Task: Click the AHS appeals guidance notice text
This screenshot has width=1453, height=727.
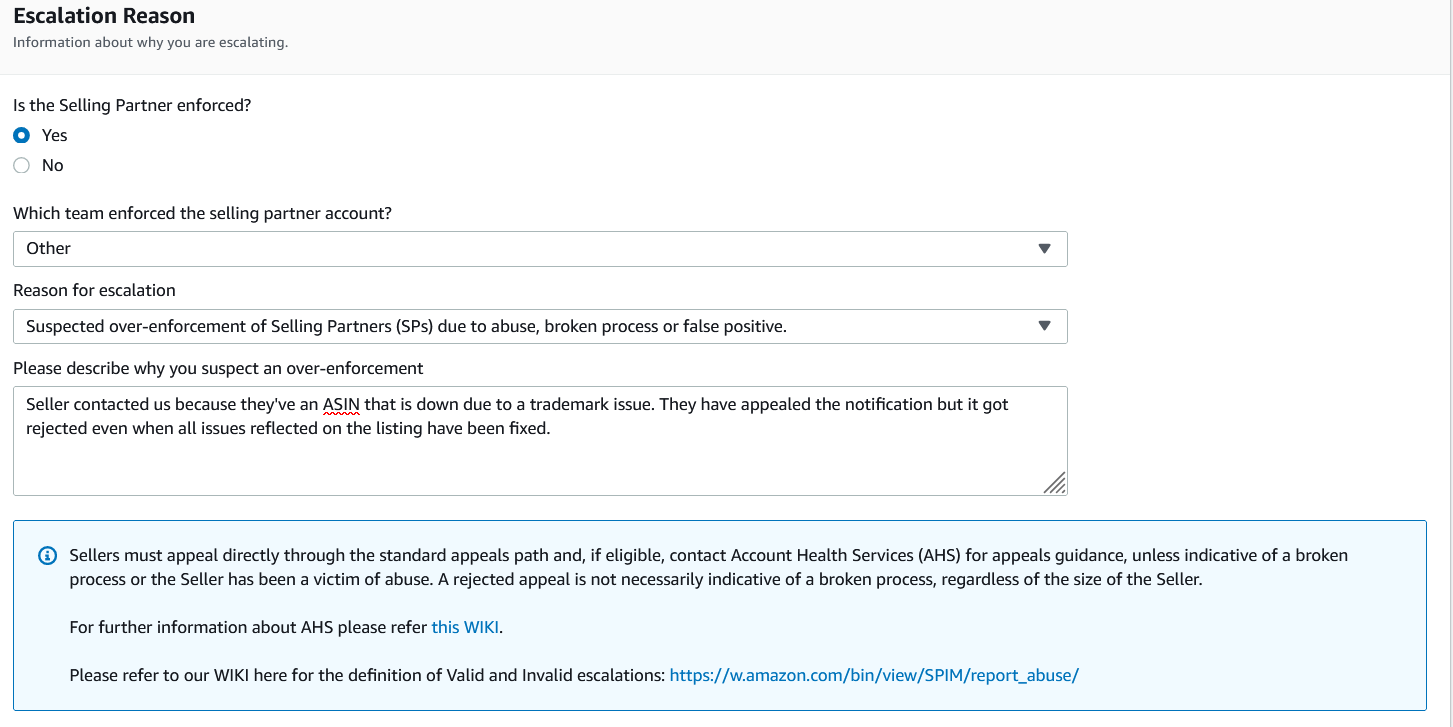Action: coord(709,567)
